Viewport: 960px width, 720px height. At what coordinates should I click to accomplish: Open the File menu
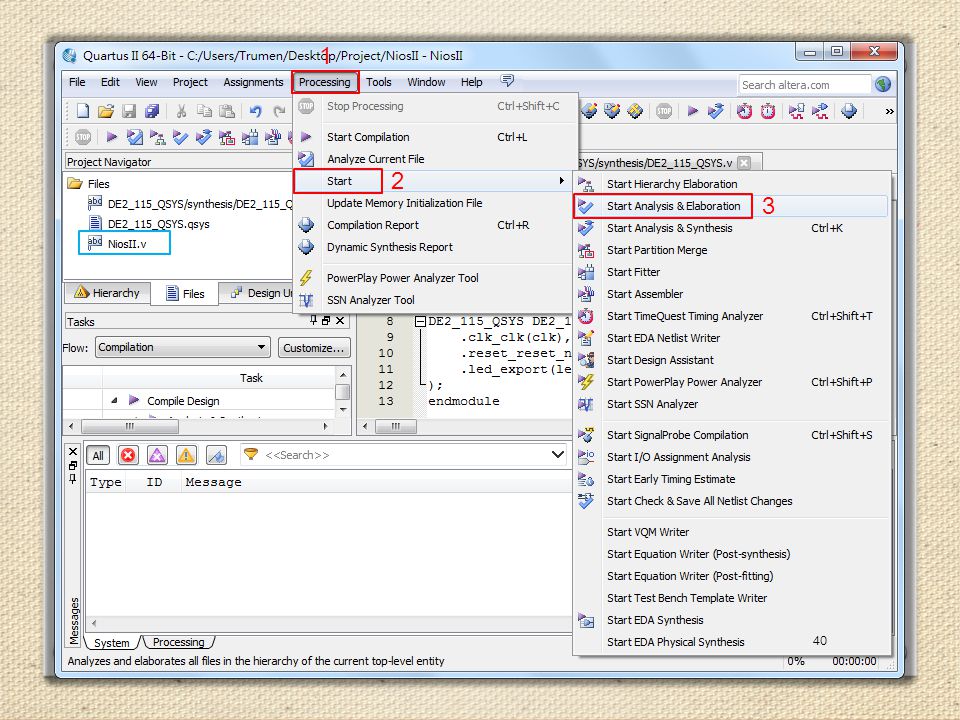coord(77,82)
